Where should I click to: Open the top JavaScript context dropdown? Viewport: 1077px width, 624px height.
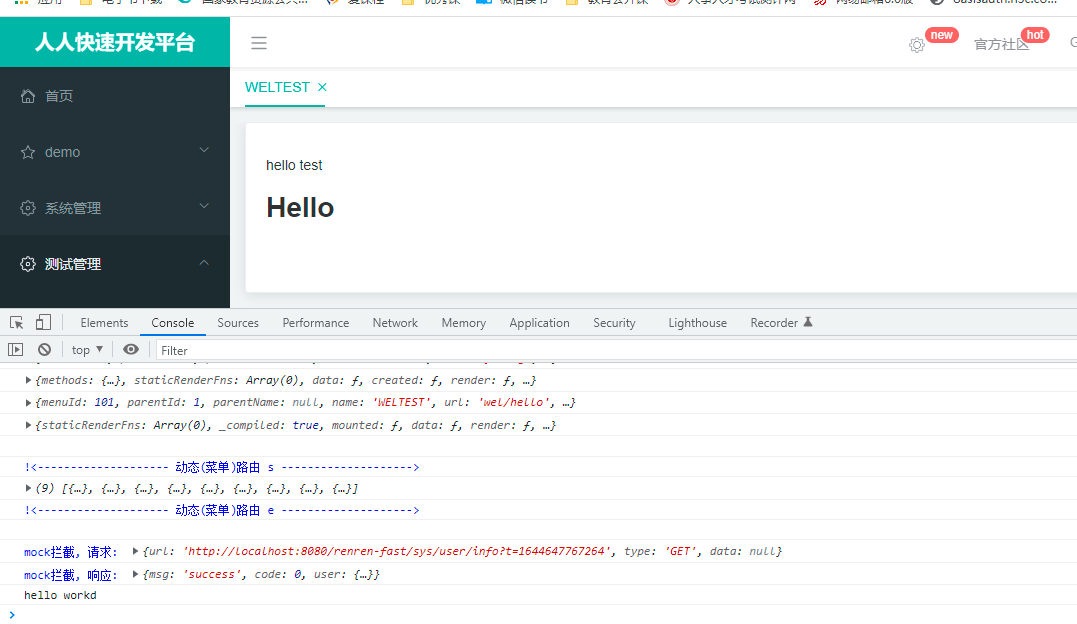coord(87,350)
